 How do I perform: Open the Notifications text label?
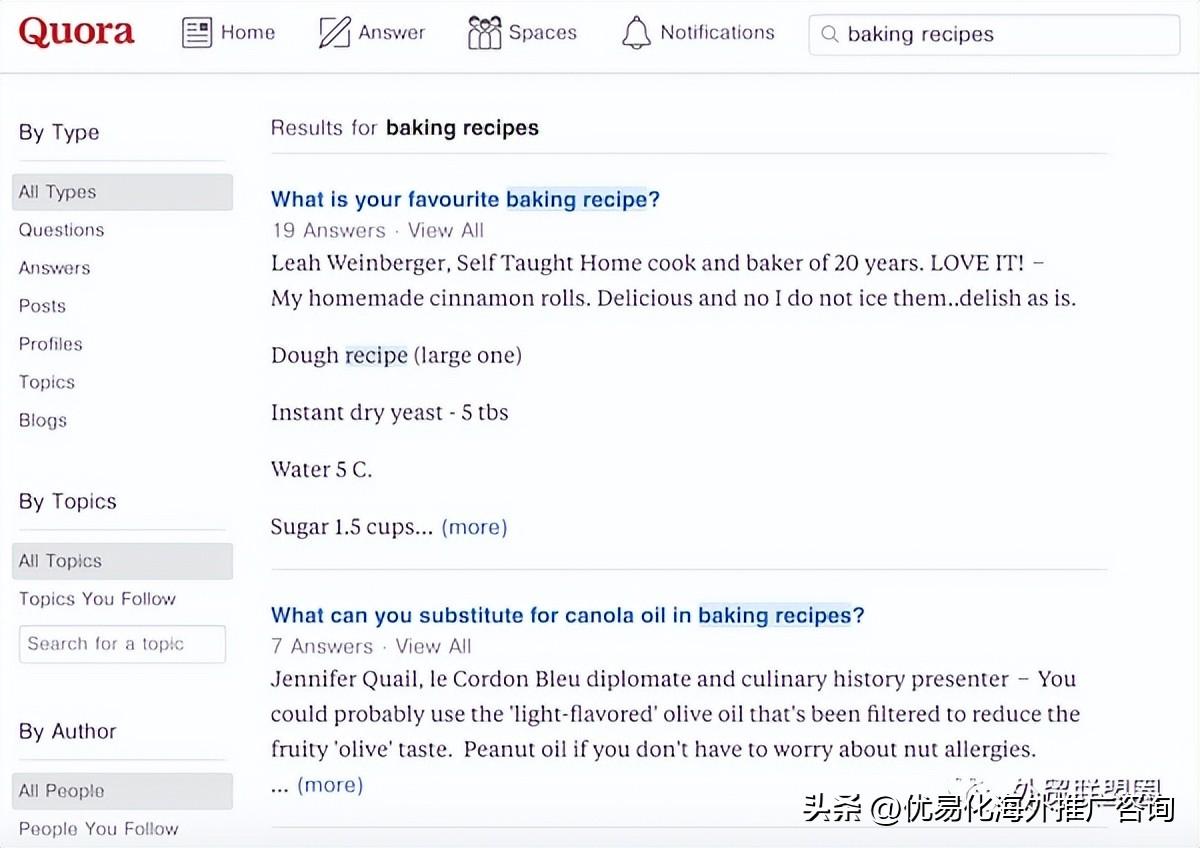pos(717,33)
